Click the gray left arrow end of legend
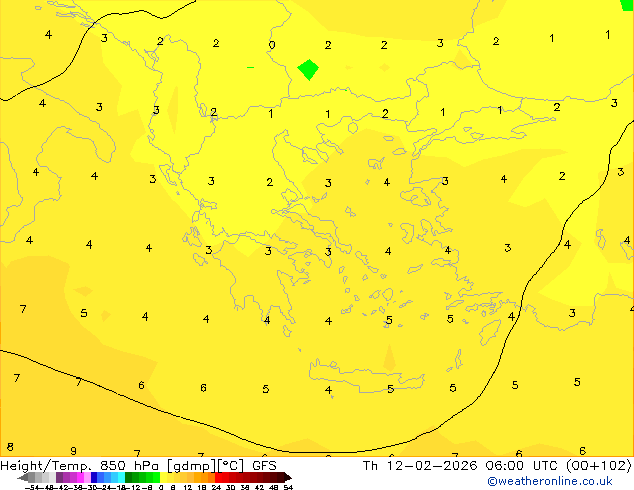The image size is (634, 490). coord(23,477)
